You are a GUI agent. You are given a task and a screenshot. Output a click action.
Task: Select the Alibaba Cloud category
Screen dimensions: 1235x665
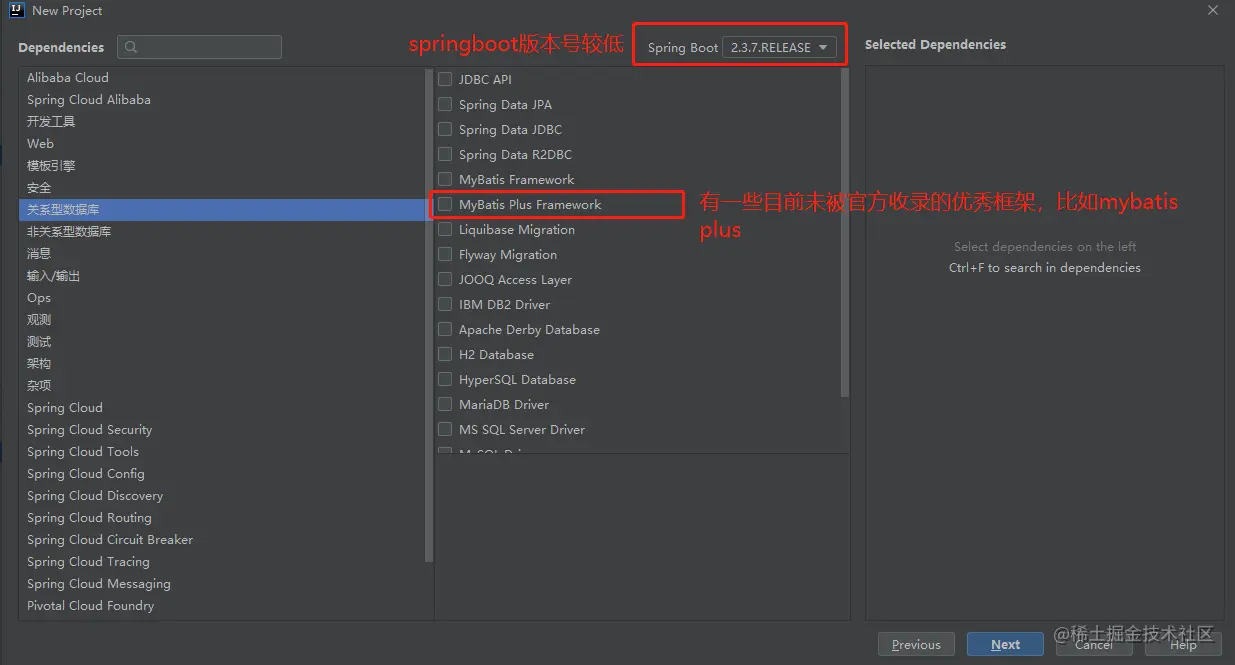[222, 77]
